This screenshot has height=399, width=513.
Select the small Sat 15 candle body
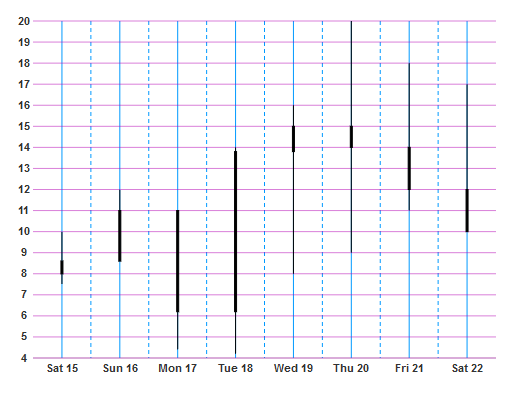62,267
